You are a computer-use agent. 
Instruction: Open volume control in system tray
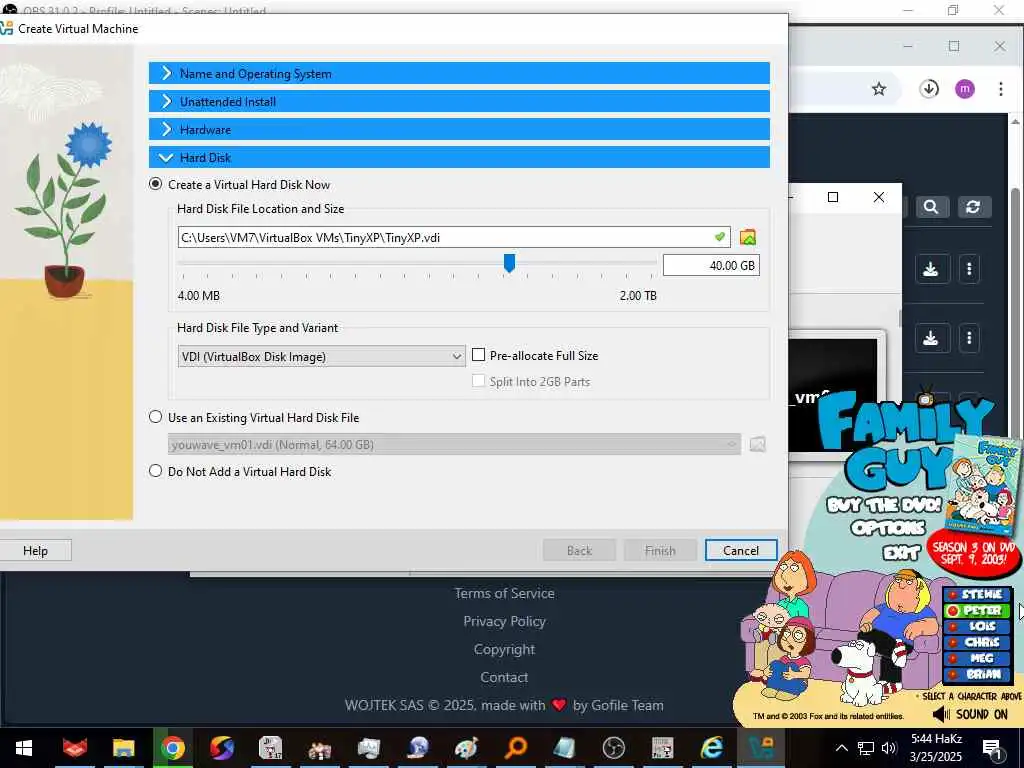point(889,748)
